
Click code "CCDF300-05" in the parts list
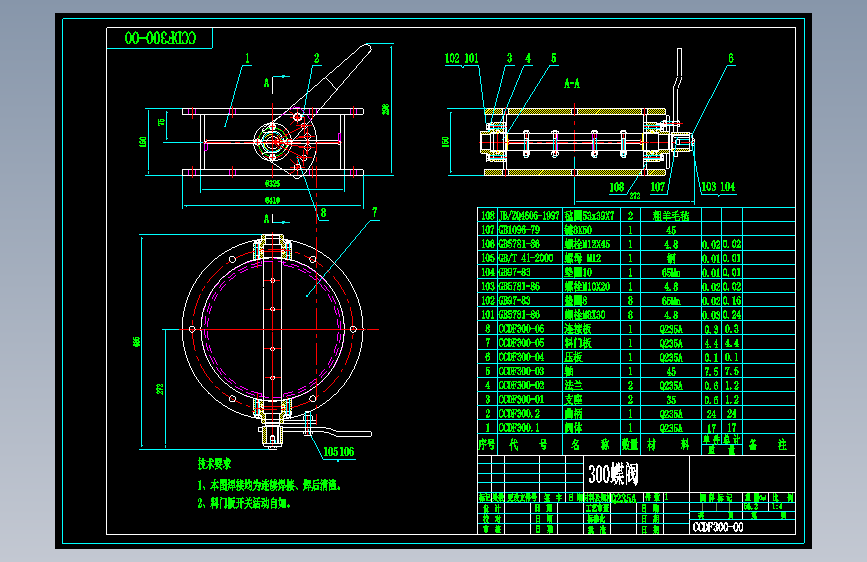[521, 343]
